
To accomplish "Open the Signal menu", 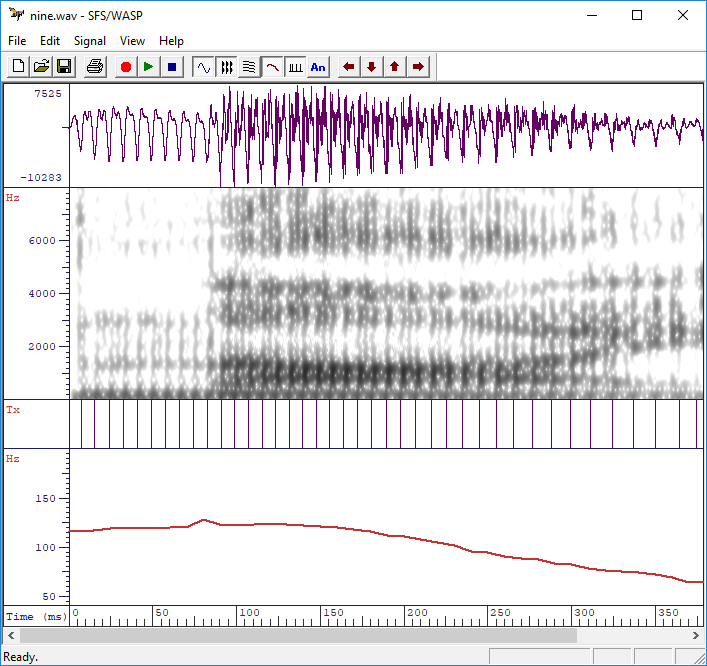I will pyautogui.click(x=90, y=41).
